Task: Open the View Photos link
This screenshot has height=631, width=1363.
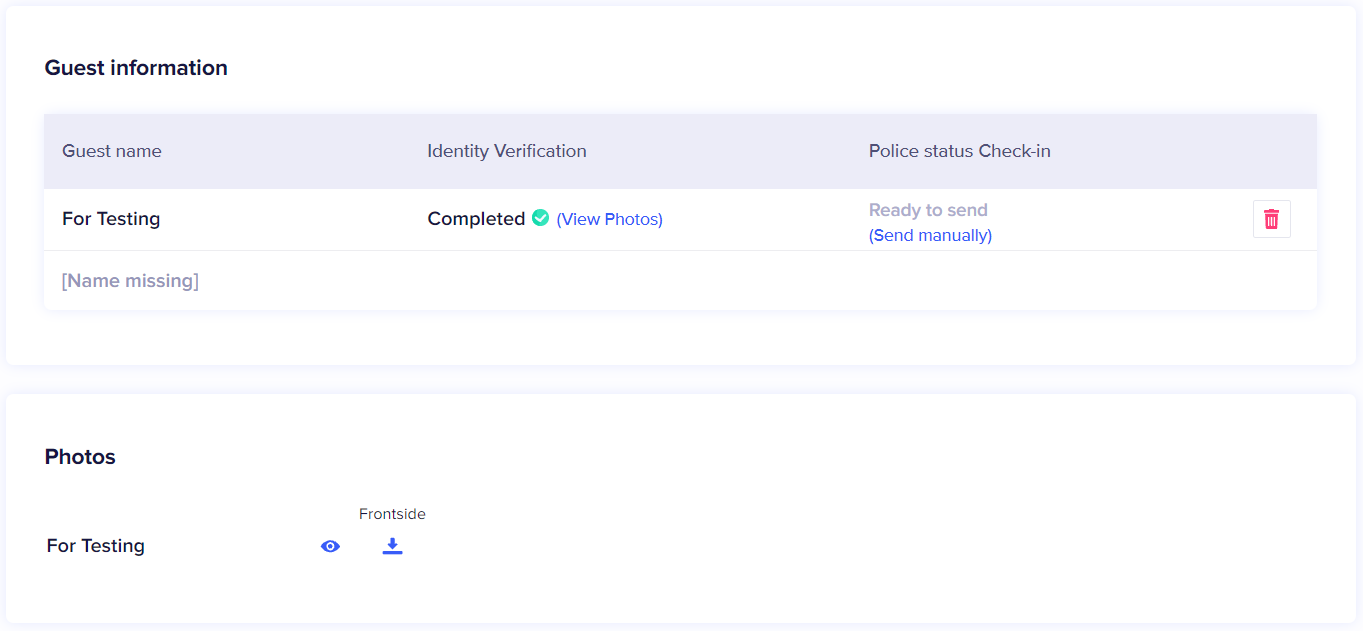Action: [609, 219]
